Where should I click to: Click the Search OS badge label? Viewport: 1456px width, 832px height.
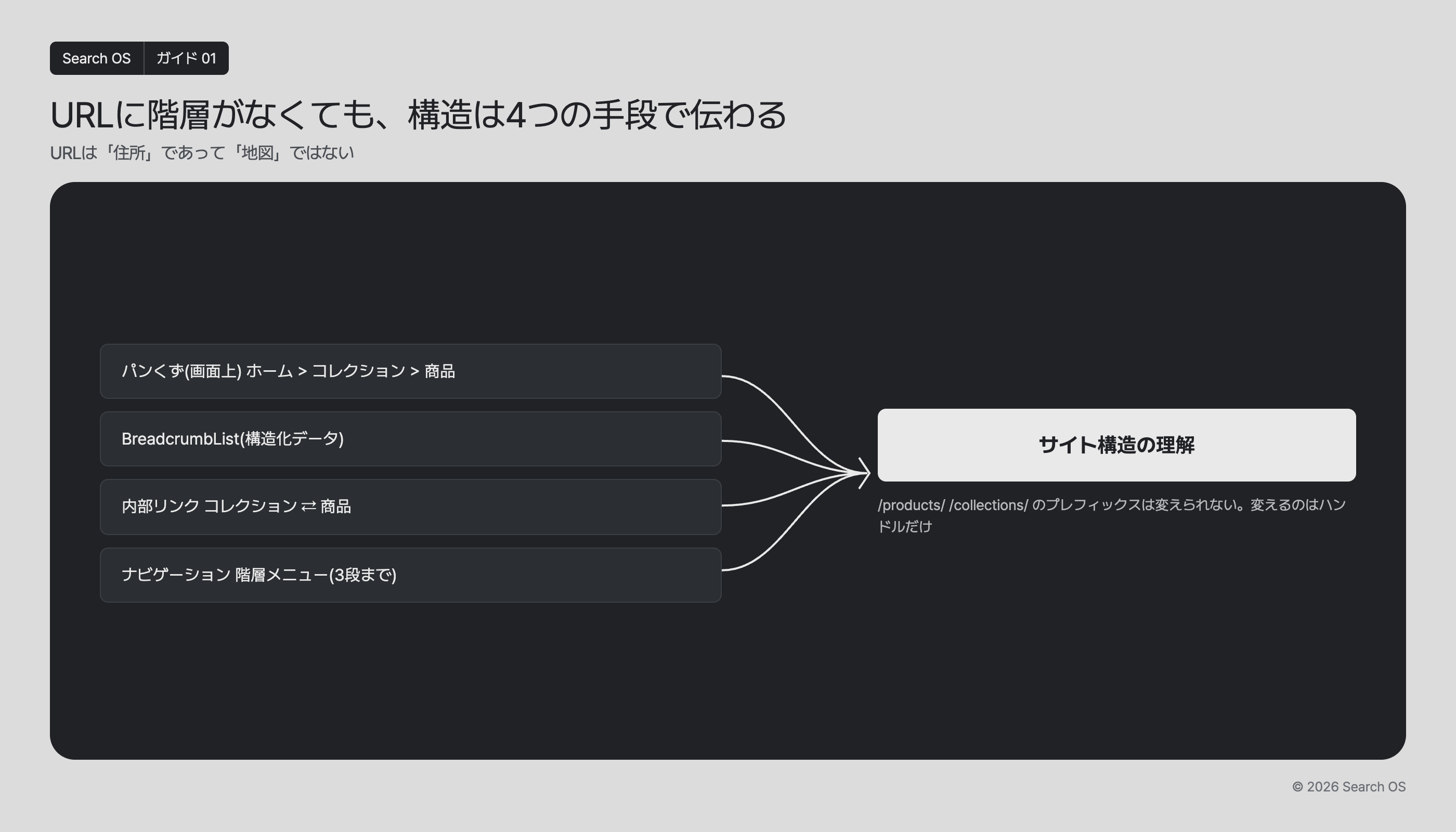click(x=97, y=58)
